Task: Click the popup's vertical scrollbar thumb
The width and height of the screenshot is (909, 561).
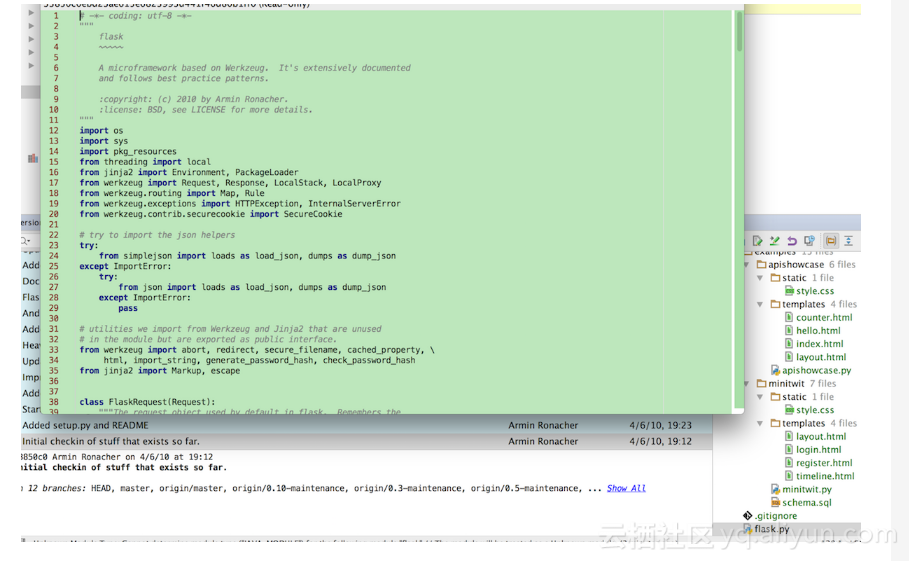Action: click(x=739, y=32)
